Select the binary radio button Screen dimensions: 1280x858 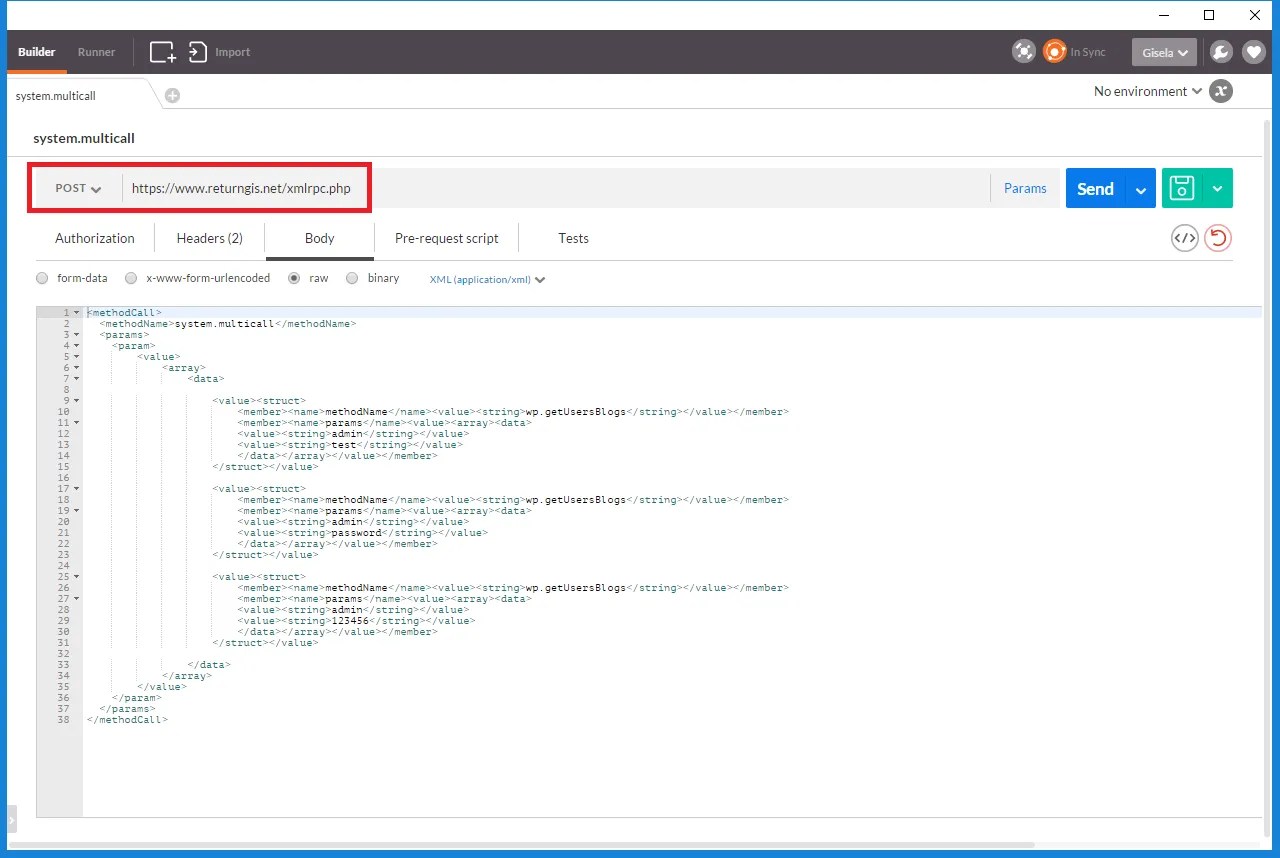352,279
